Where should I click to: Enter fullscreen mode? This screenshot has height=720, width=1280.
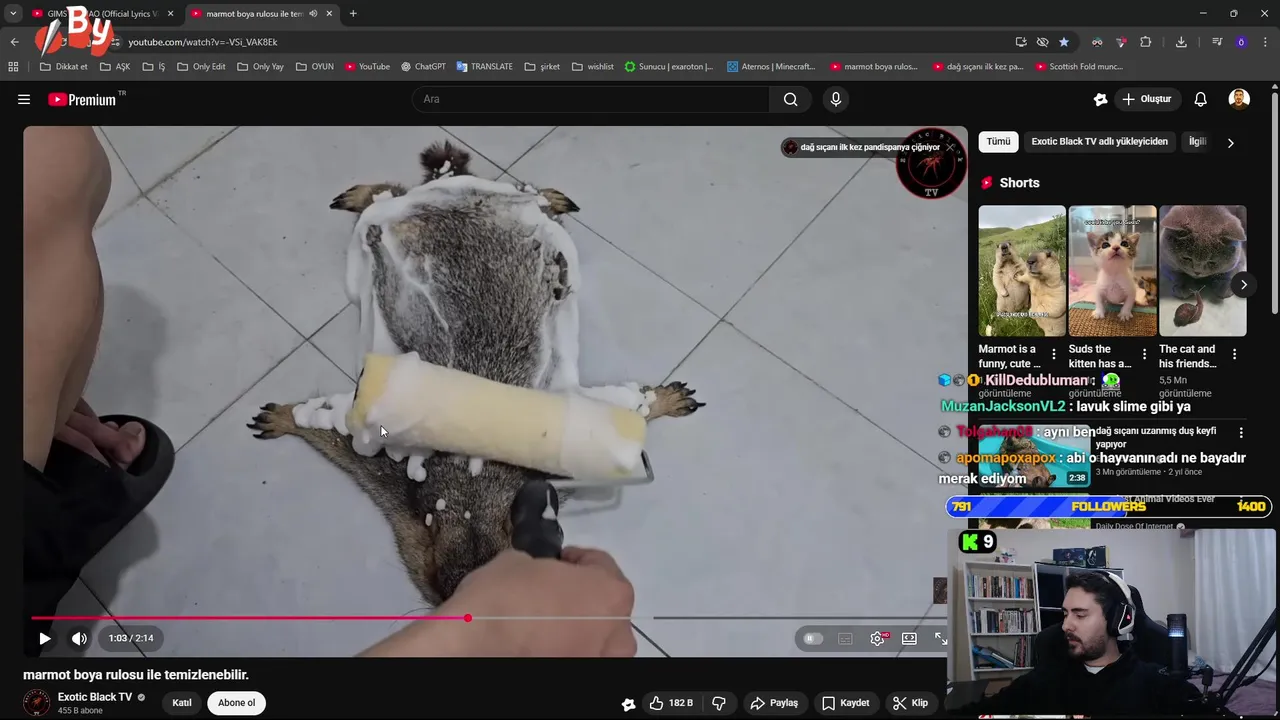pyautogui.click(x=941, y=638)
